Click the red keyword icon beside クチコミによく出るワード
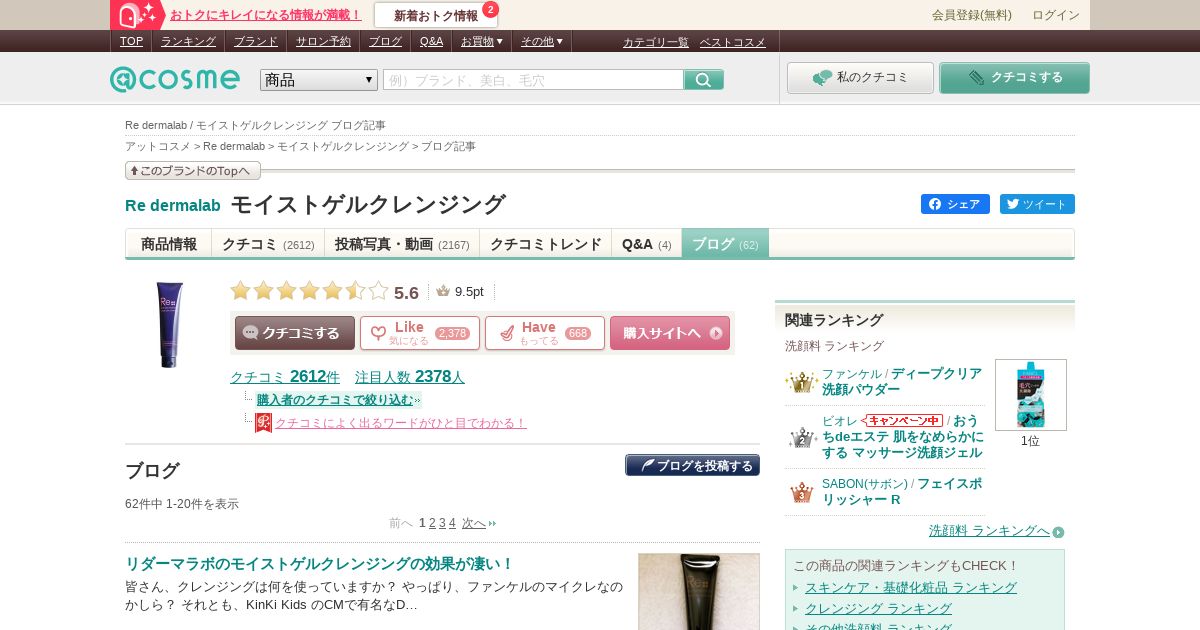Screen dimensions: 1200x630 click(x=263, y=423)
